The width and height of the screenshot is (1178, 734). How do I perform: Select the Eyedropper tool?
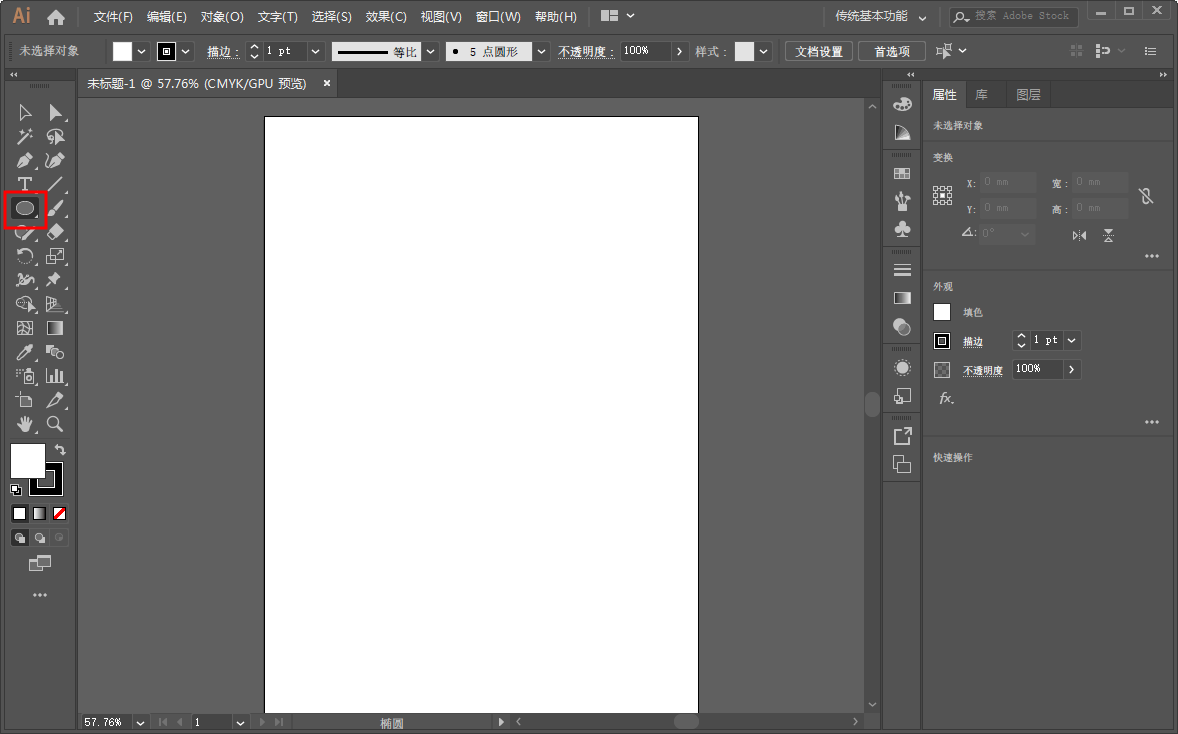[x=25, y=352]
